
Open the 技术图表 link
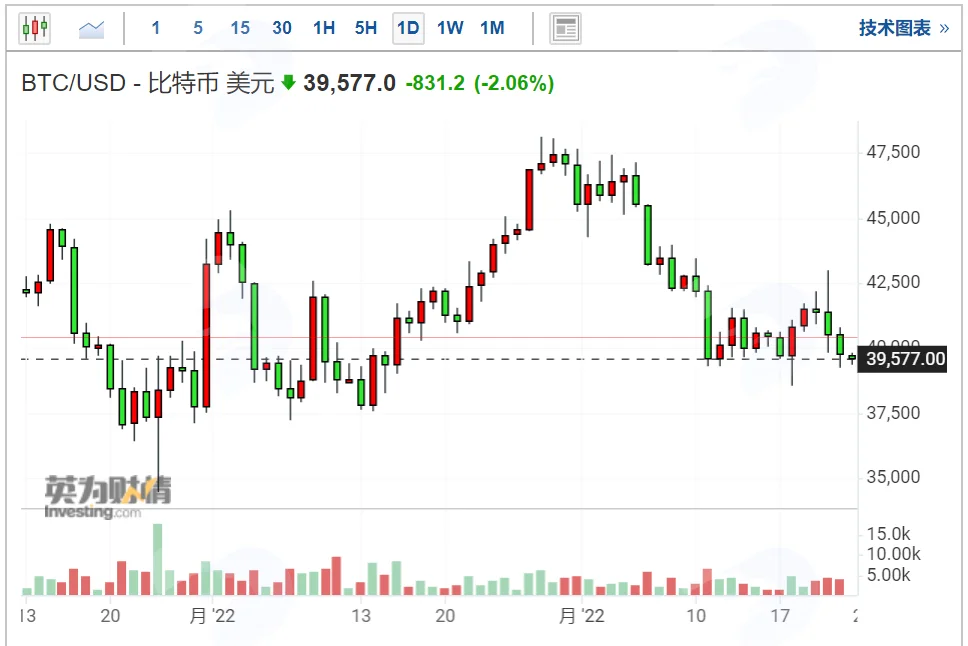(x=904, y=28)
